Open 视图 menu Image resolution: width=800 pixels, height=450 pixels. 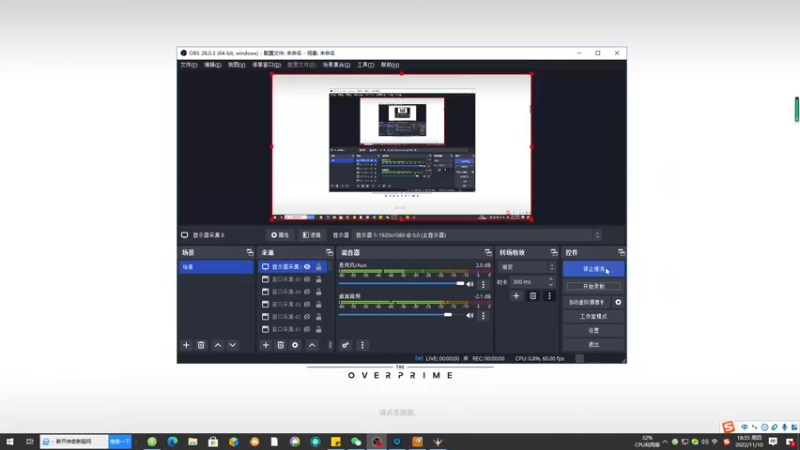[236, 65]
